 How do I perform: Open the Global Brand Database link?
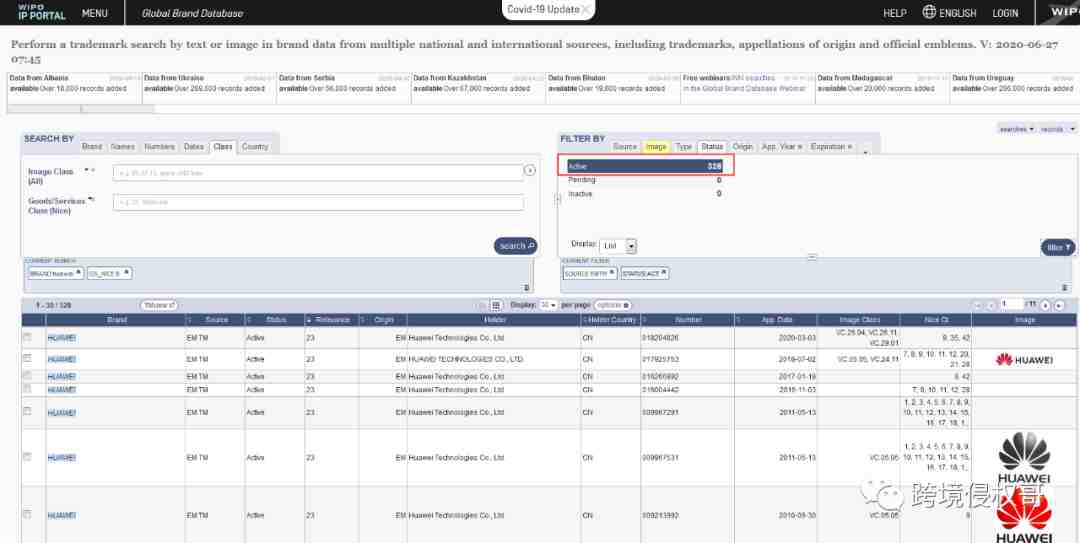[191, 13]
